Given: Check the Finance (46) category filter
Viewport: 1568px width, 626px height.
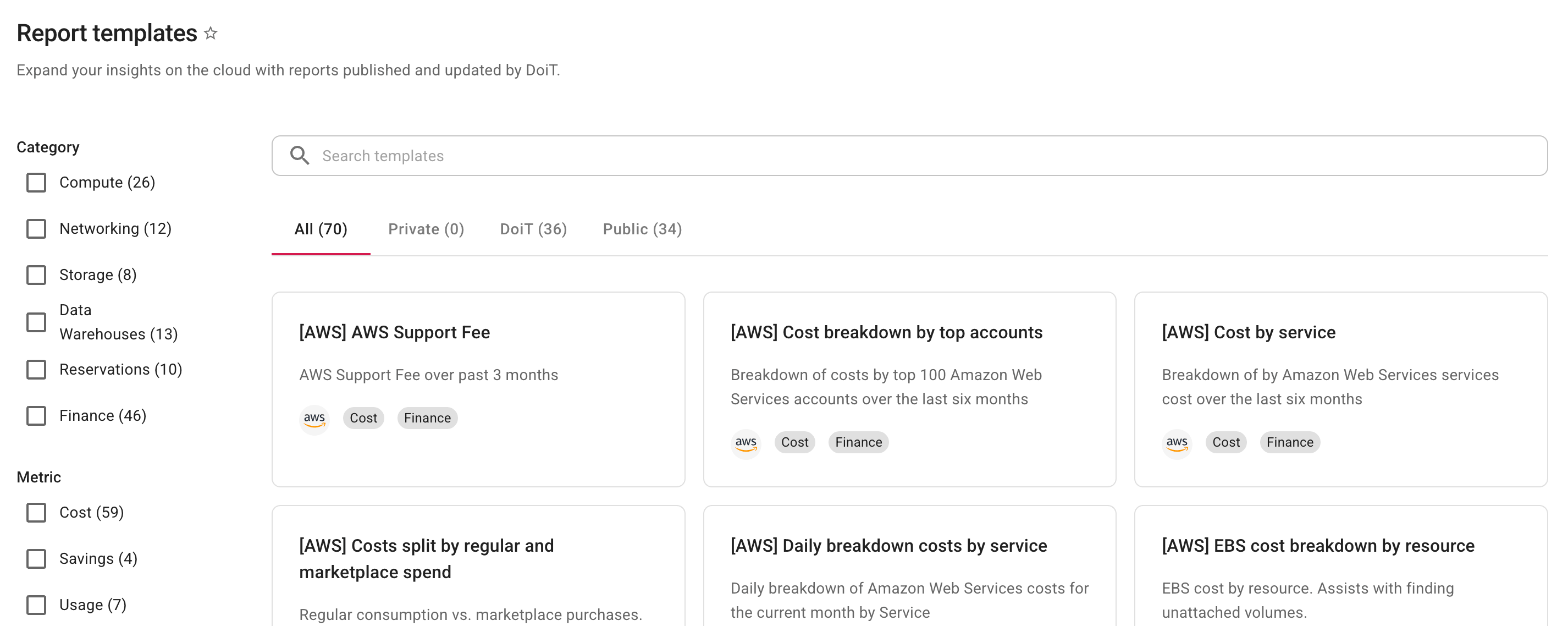Looking at the screenshot, I should 36,416.
